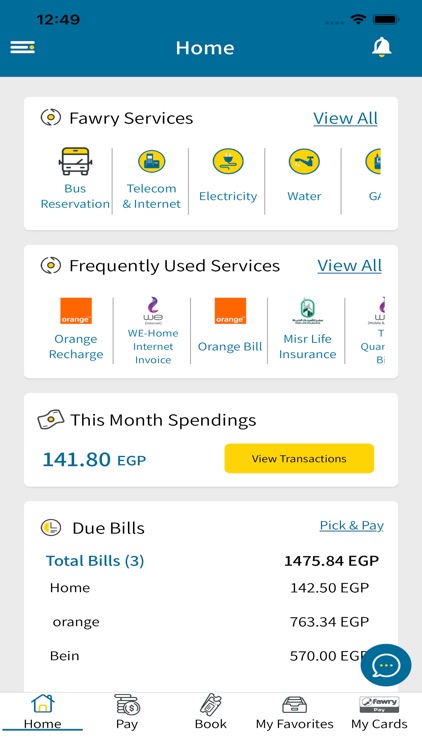Select the Water service icon
Screen dimensions: 422x750
click(304, 161)
